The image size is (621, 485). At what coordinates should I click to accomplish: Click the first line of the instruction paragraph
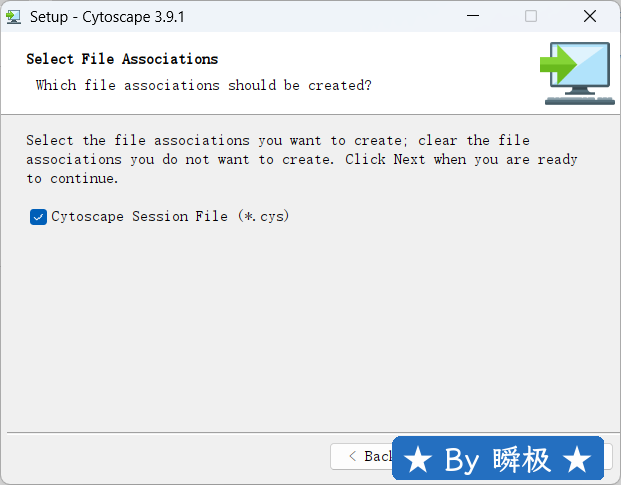click(278, 140)
